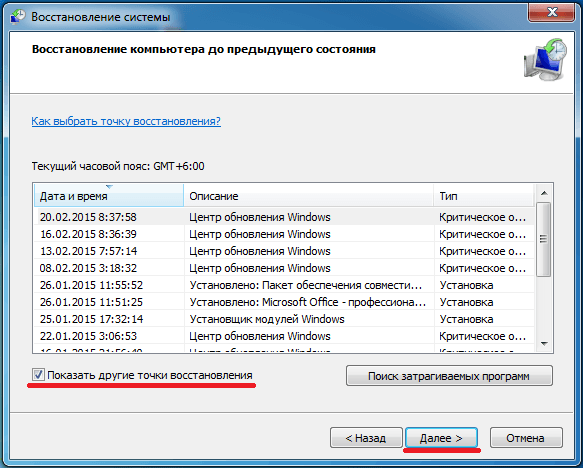Select restore point 26.01.2015 11:55:52
583x468 pixels.
[284, 285]
